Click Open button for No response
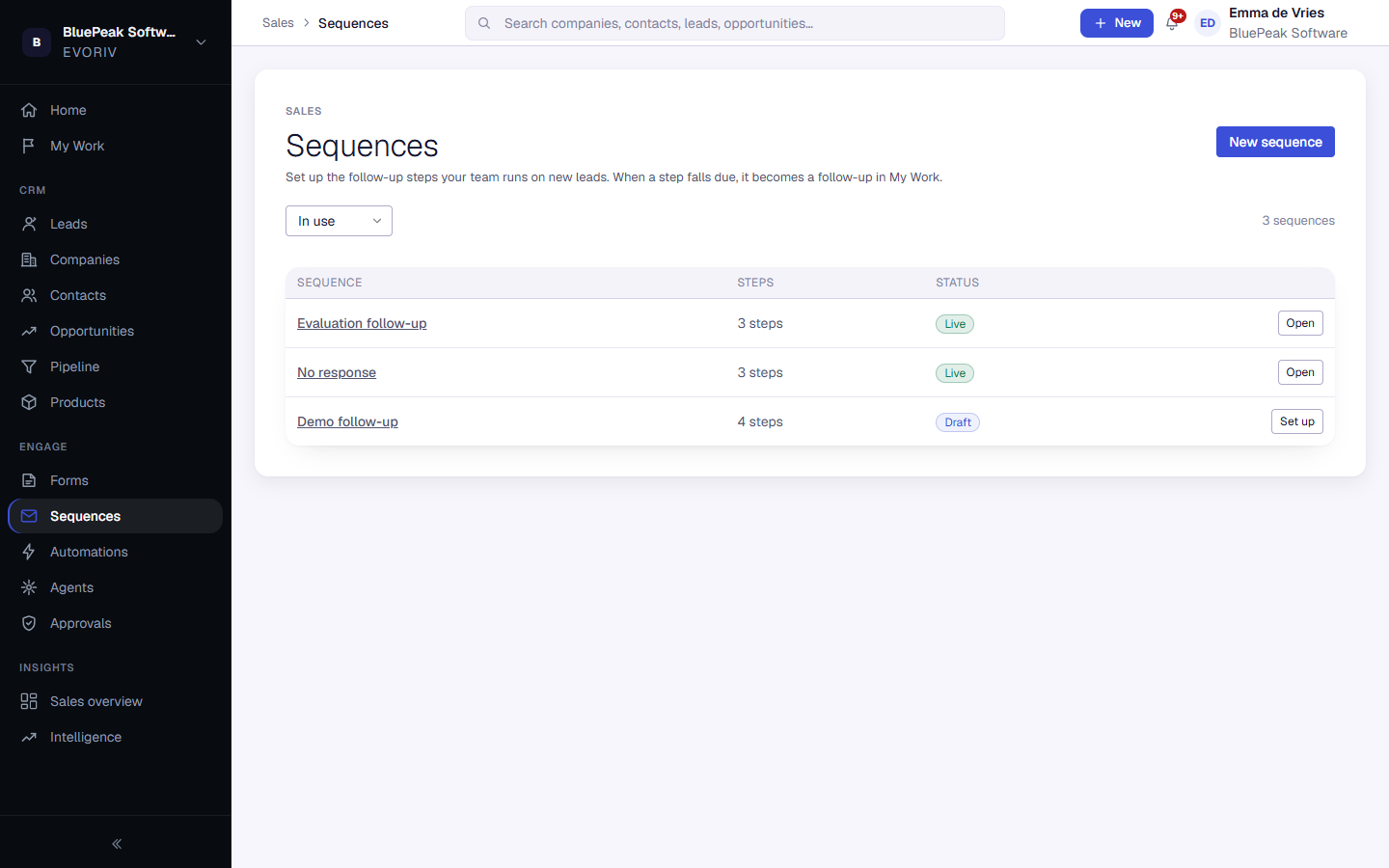The image size is (1389, 868). [1300, 372]
